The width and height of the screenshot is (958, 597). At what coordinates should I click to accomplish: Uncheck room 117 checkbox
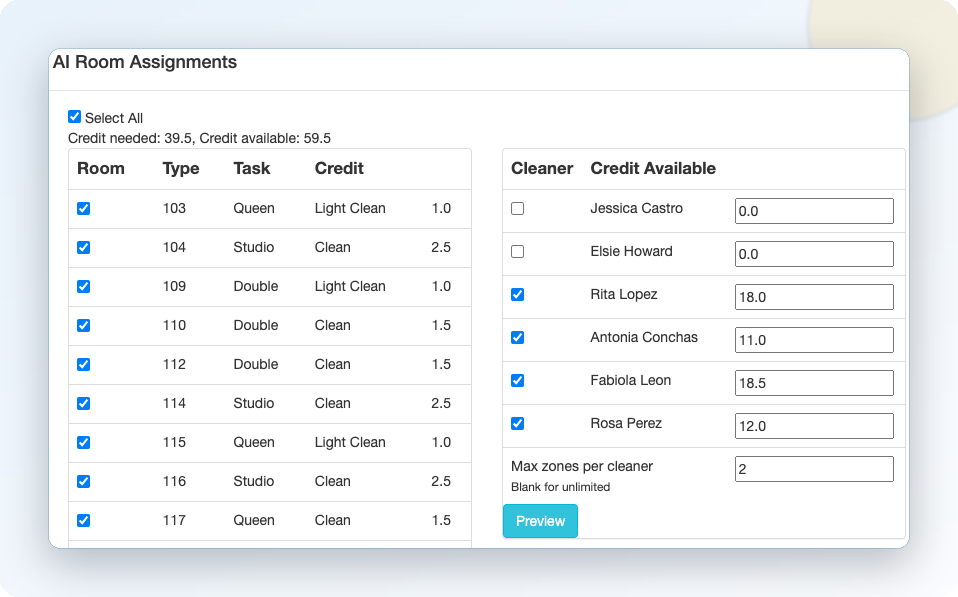tap(84, 521)
